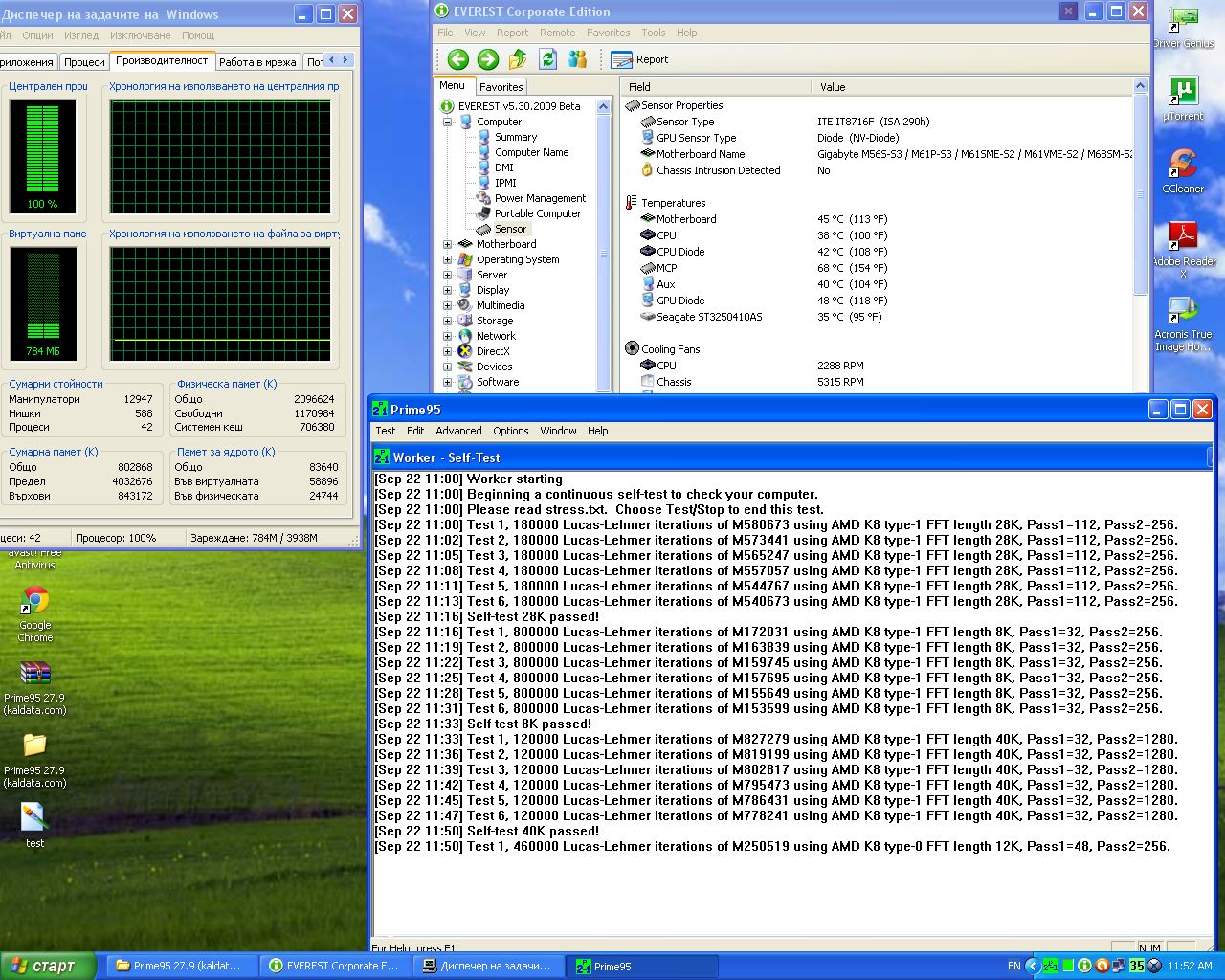Click the green Back arrow in EVEREST toolbar
Screen dimensions: 1225x980
click(x=458, y=59)
